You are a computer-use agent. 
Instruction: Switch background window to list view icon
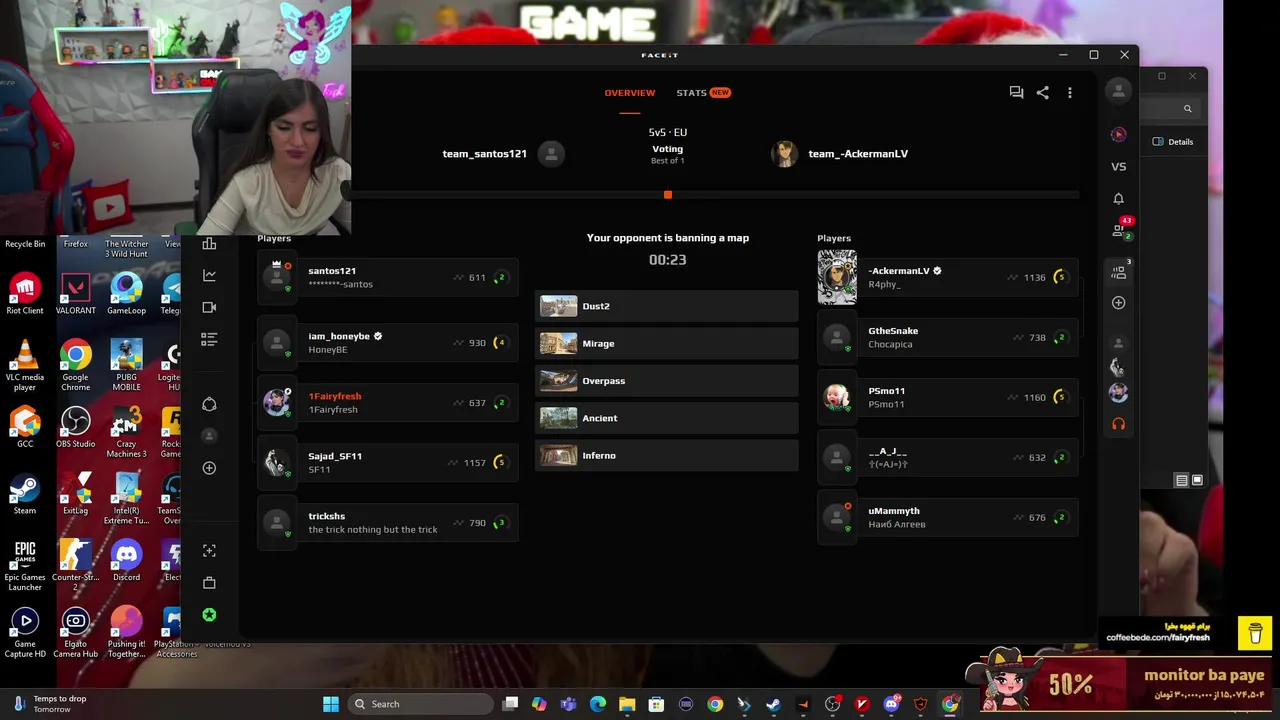[x=1181, y=480]
